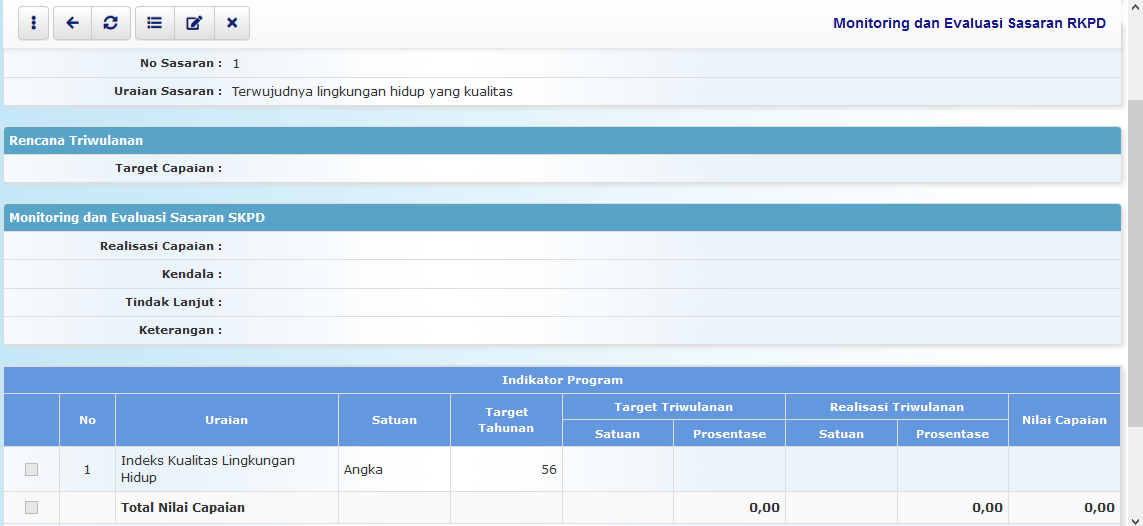Tick checkbox in Total Nilai Capaian row
The width and height of the screenshot is (1143, 526).
31,507
